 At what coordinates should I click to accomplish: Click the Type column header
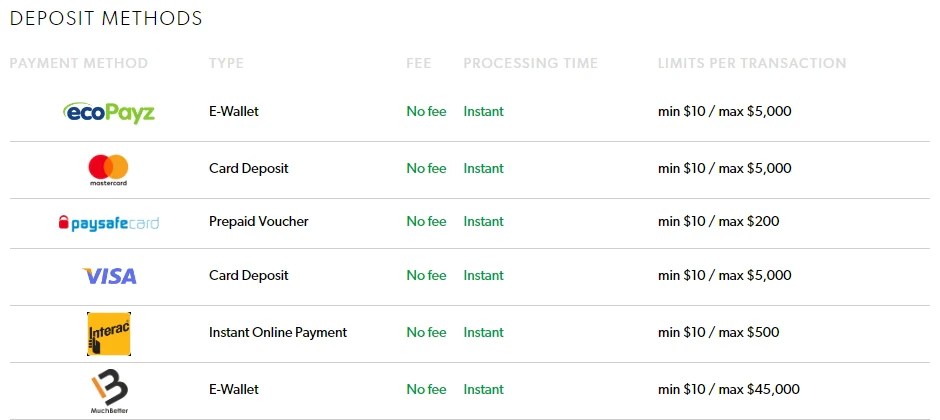coord(226,63)
